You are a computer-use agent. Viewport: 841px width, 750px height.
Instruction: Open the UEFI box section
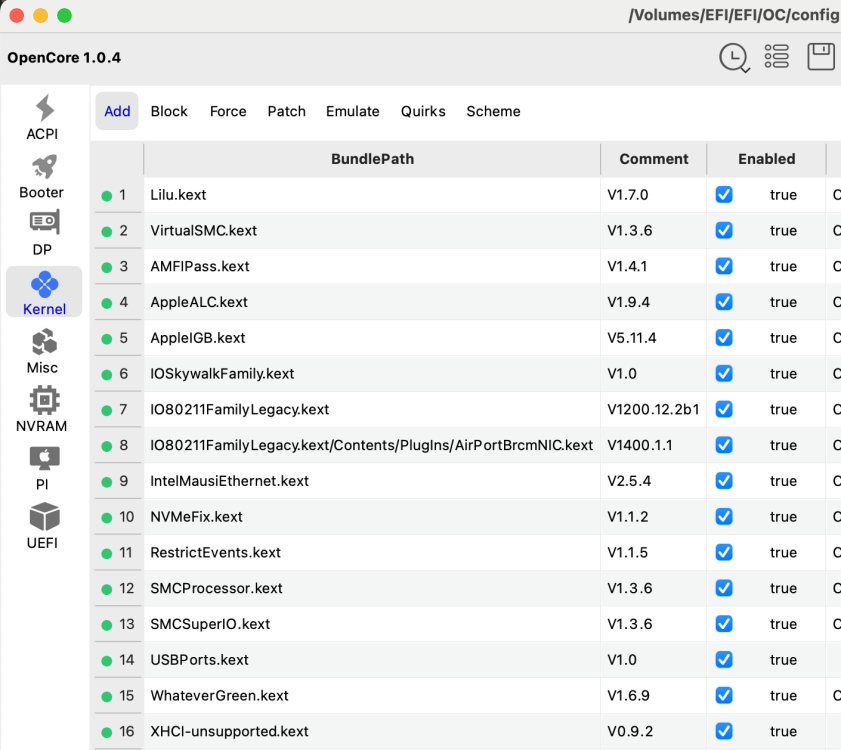point(43,526)
